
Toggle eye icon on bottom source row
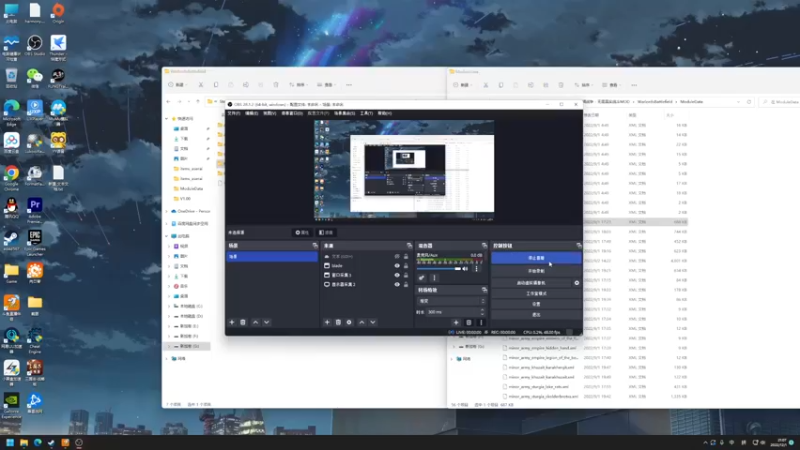pos(397,285)
